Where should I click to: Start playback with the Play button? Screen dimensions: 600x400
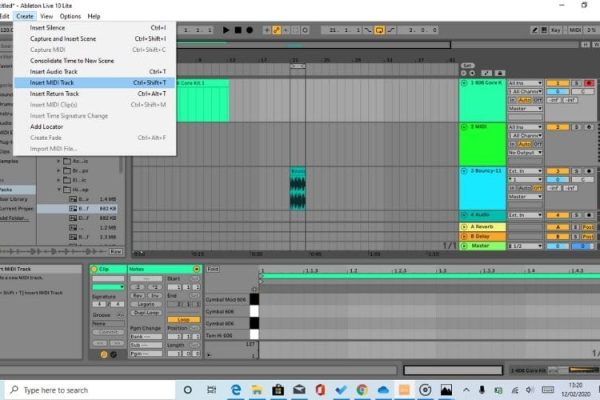pos(226,30)
